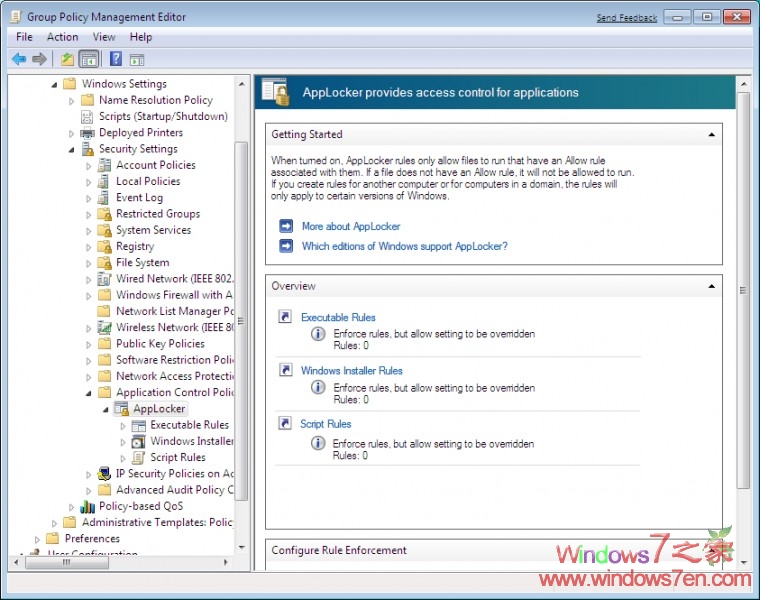Select Registry tree item

pyautogui.click(x=135, y=247)
